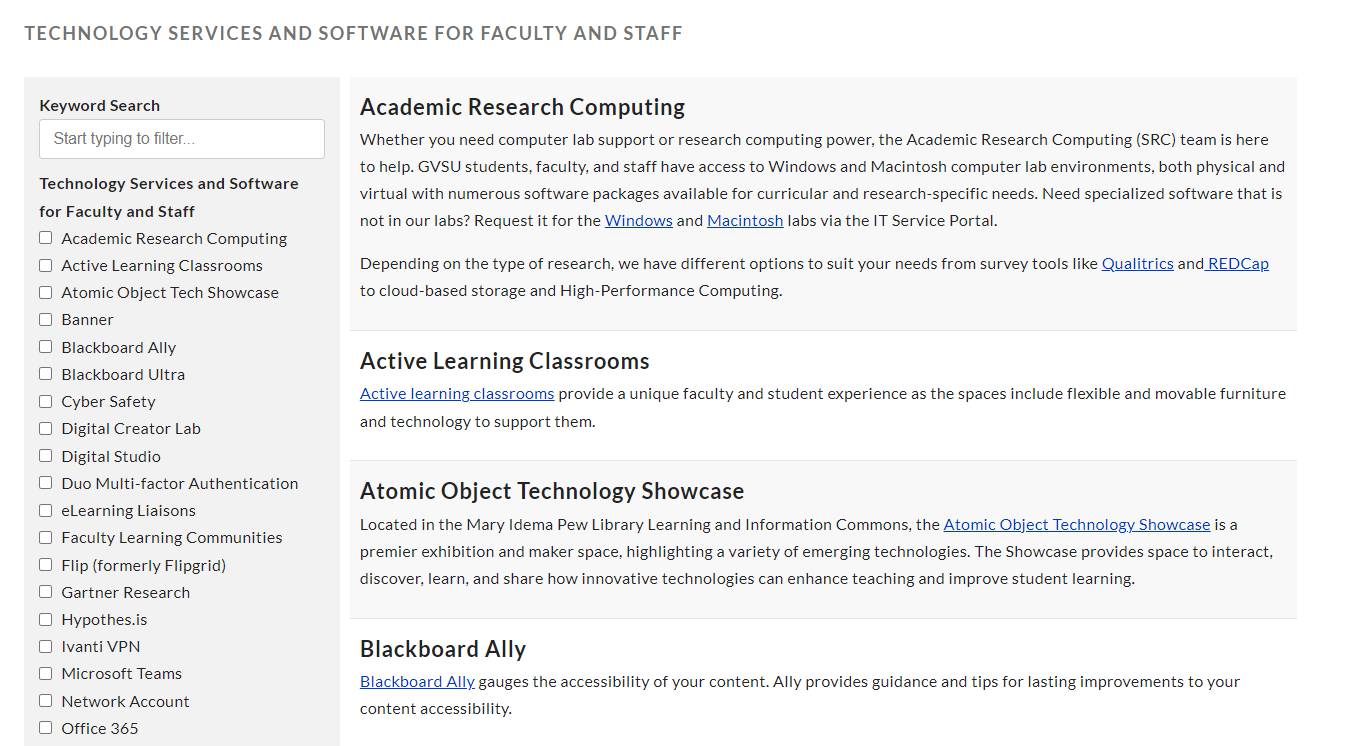
Task: Enable the Cyber Safety checkbox
Action: point(45,401)
